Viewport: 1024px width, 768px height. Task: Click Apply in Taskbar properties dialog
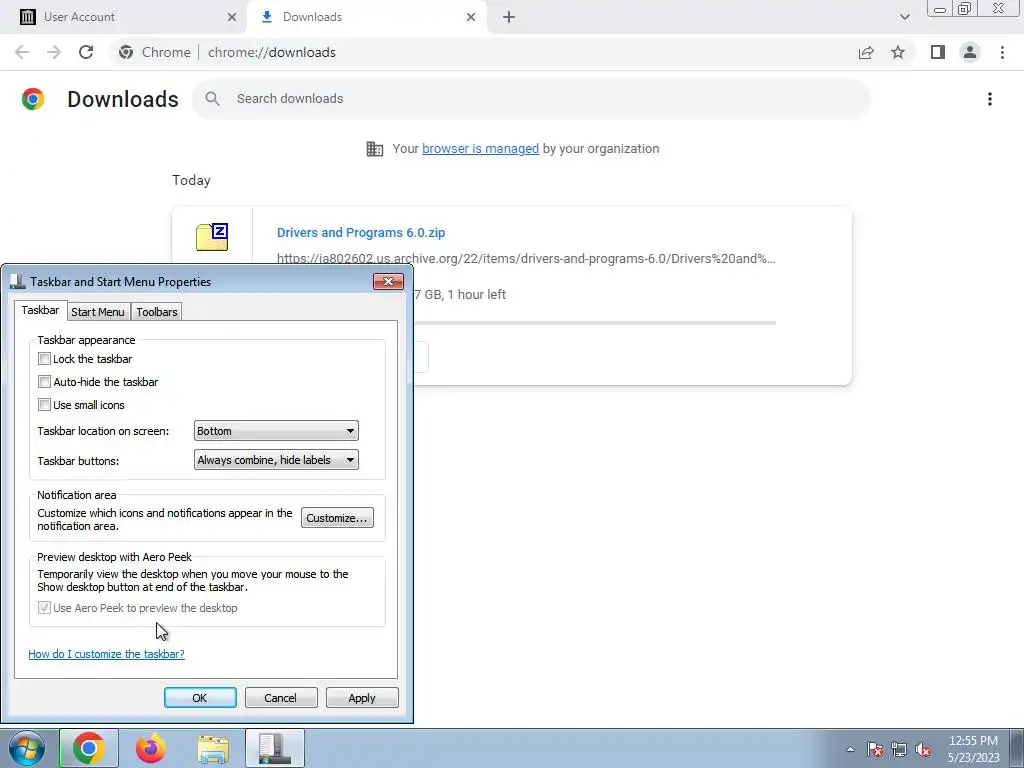tap(362, 697)
